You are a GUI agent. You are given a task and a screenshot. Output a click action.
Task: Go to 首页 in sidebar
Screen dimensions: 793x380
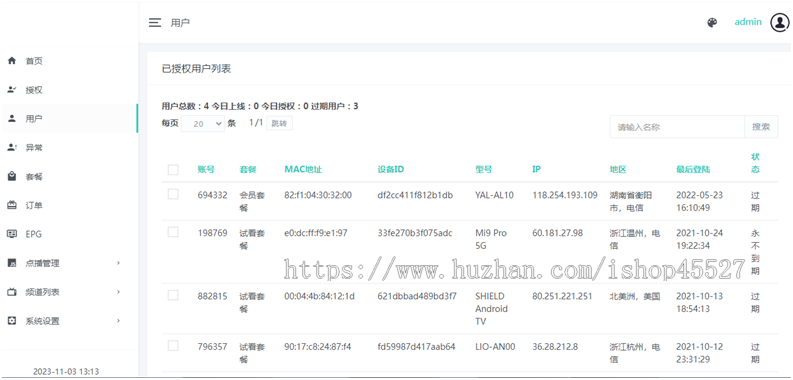(x=34, y=61)
